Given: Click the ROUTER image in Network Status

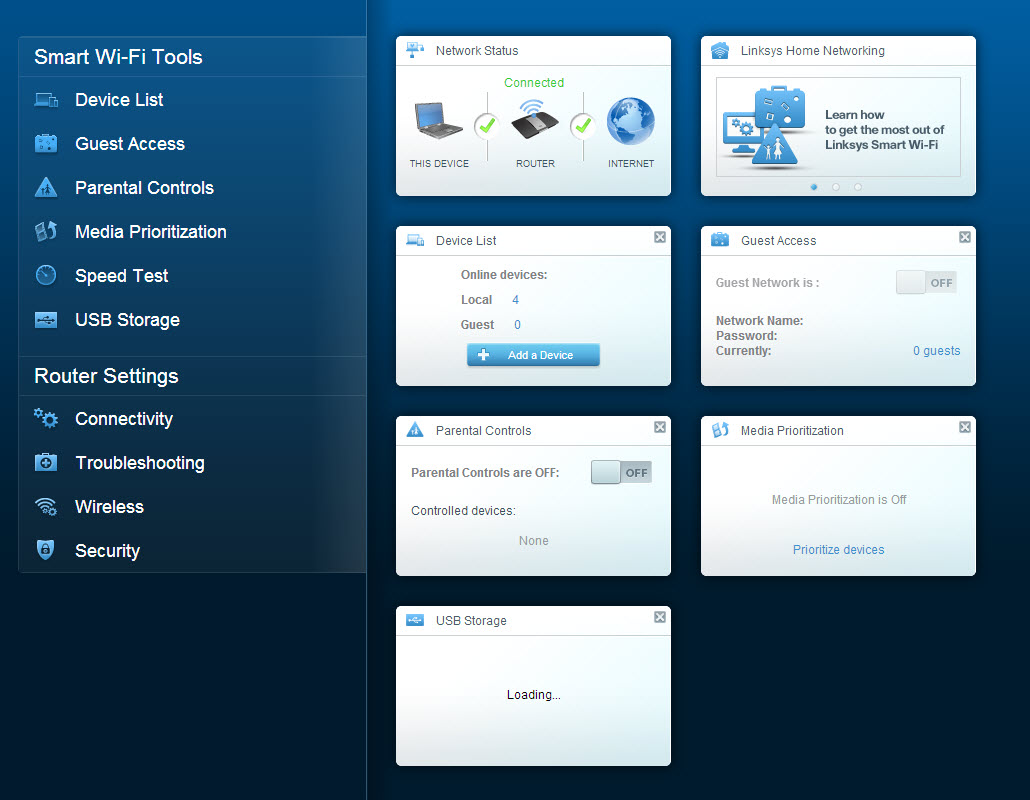Looking at the screenshot, I should pyautogui.click(x=535, y=120).
